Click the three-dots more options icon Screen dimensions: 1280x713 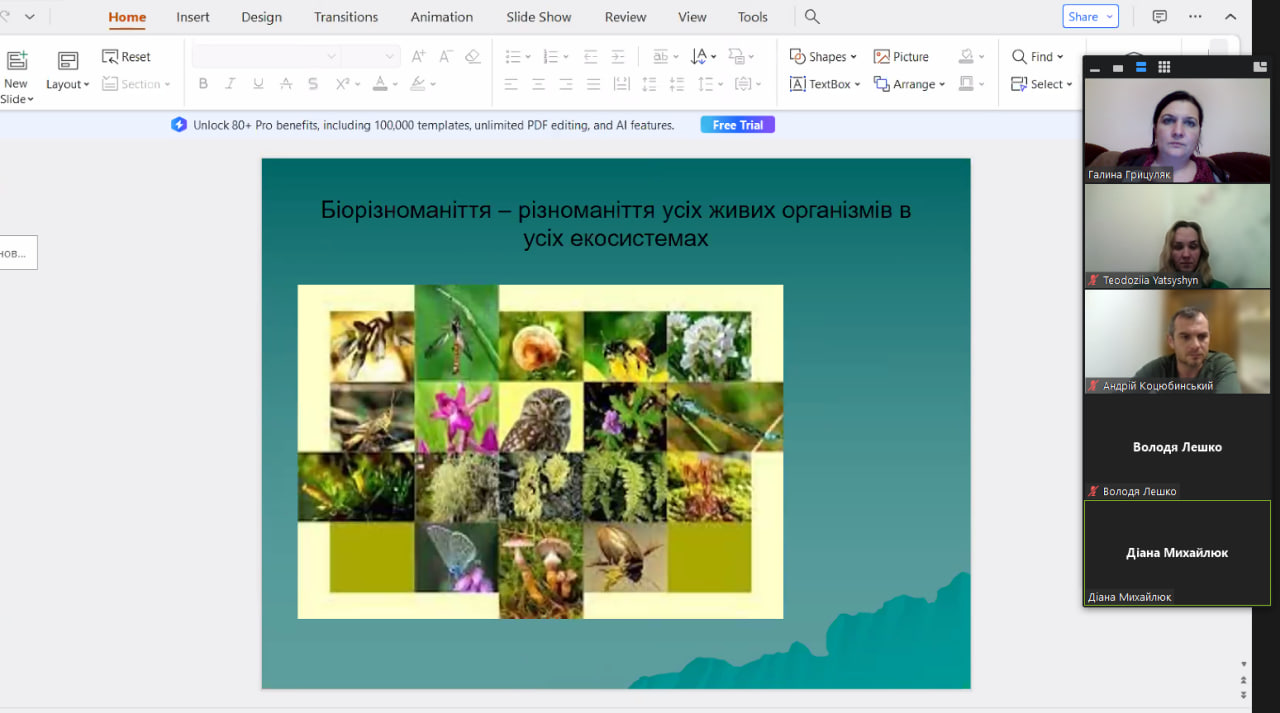[1195, 17]
